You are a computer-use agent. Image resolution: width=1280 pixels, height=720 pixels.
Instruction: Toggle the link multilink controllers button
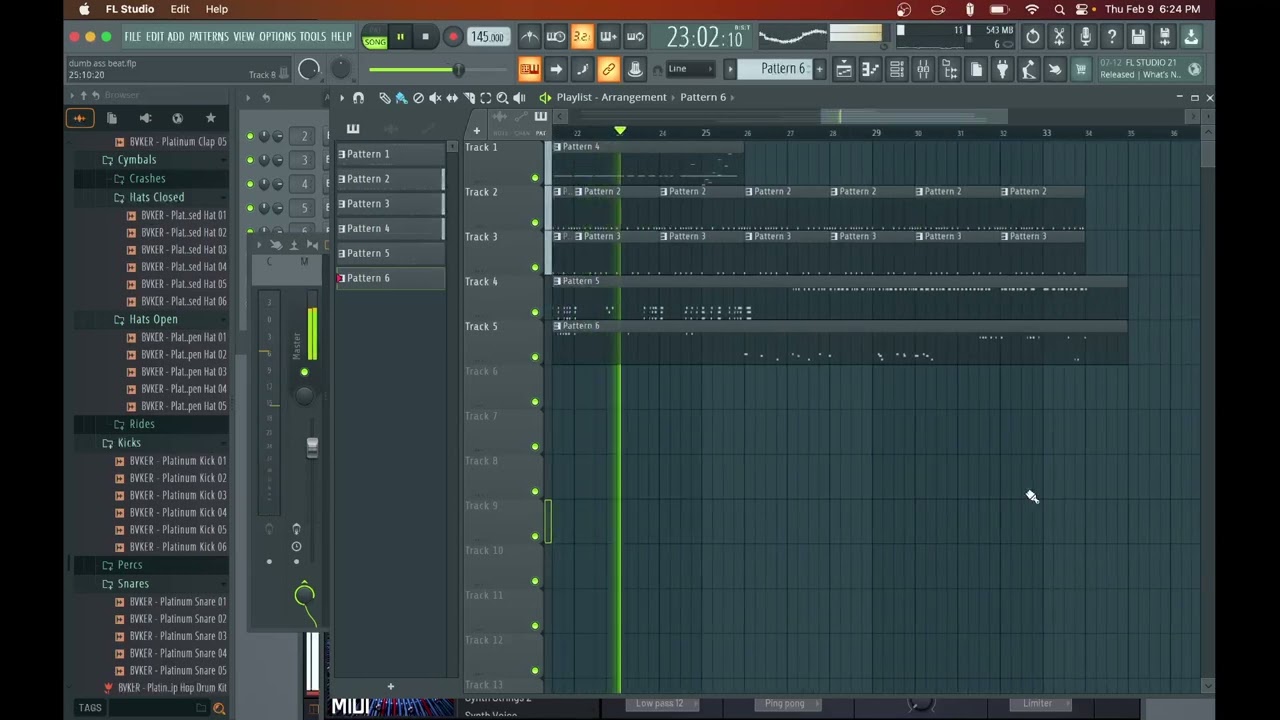coord(608,69)
